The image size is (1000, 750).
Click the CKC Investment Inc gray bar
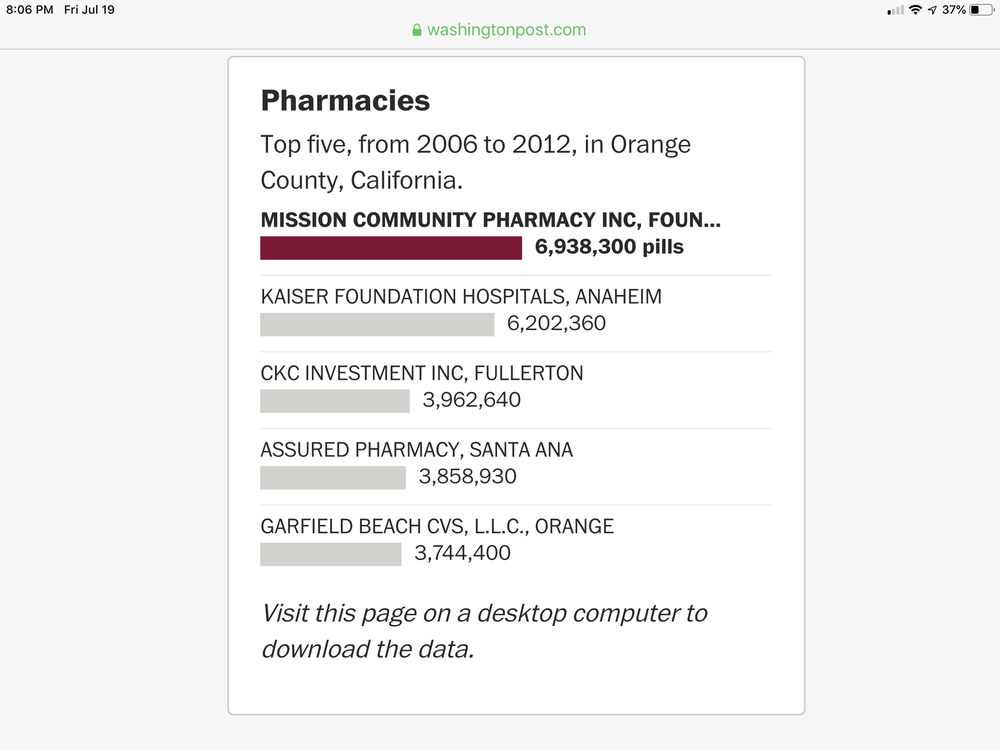tap(335, 401)
